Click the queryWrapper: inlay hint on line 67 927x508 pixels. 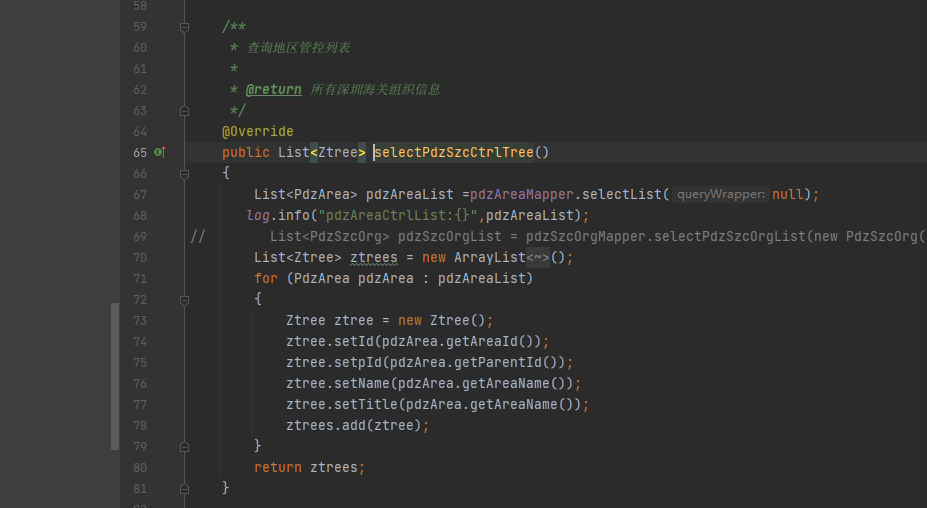point(721,195)
